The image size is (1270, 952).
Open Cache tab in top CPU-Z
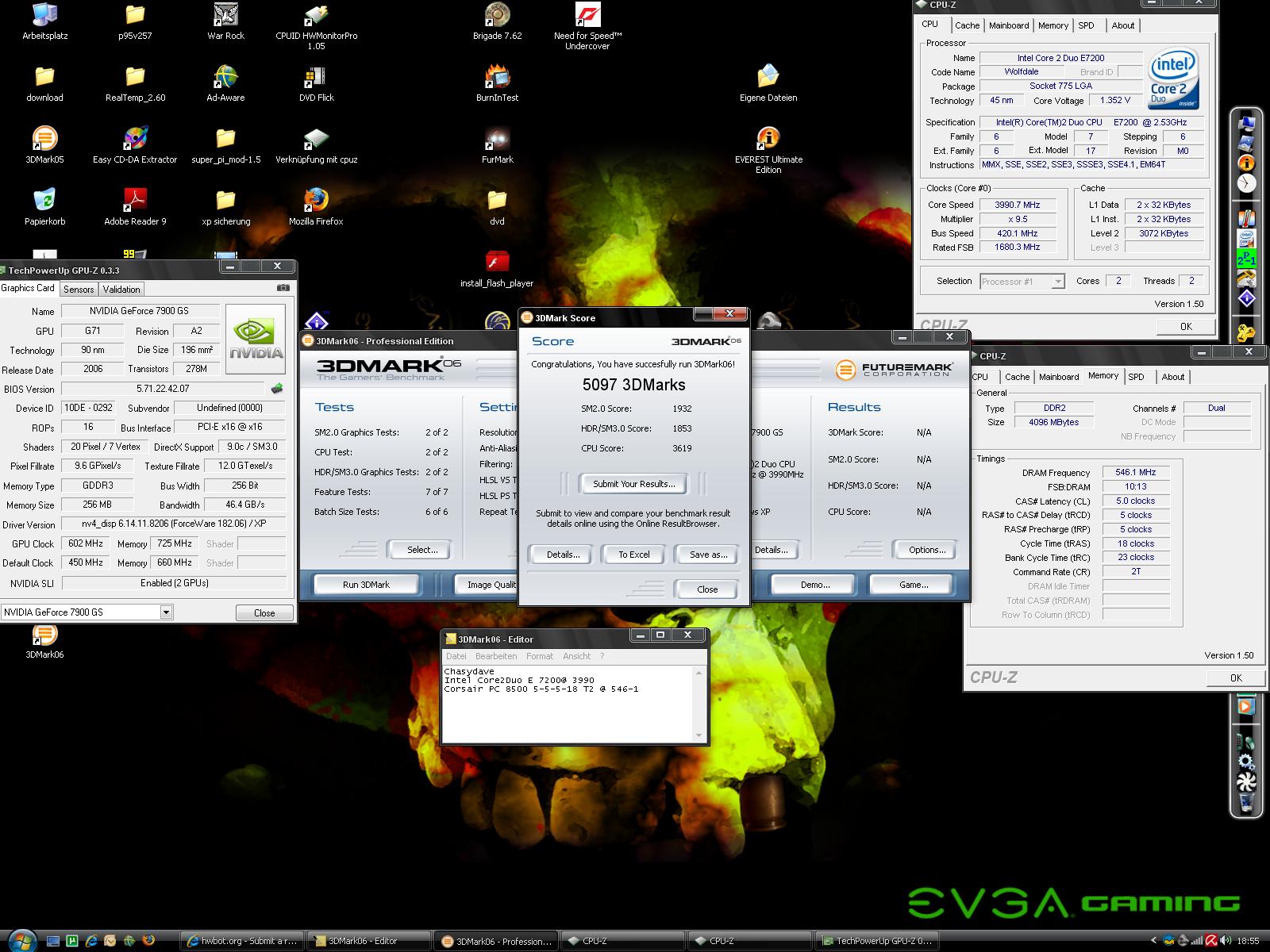tap(967, 25)
